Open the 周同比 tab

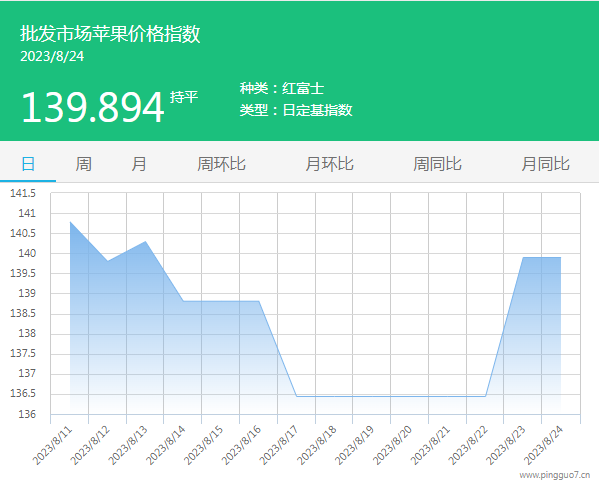pos(437,164)
